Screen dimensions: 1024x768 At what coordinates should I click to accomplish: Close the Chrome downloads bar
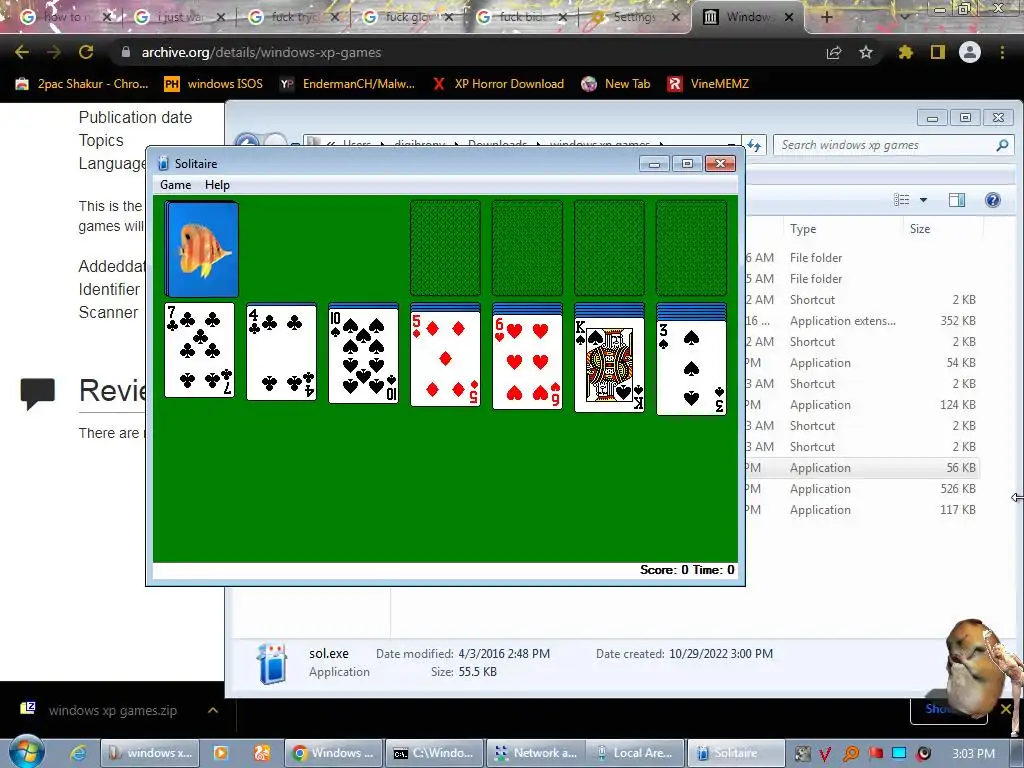(1006, 709)
